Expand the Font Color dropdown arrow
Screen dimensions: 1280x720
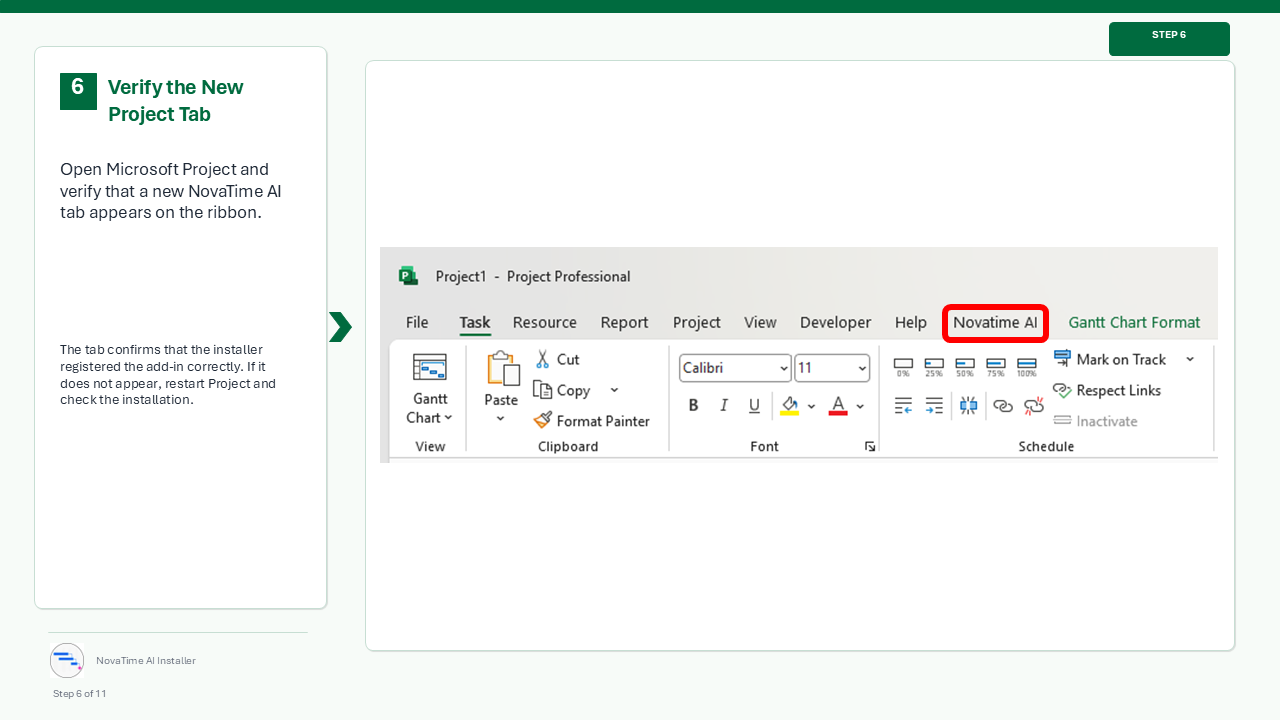click(860, 406)
